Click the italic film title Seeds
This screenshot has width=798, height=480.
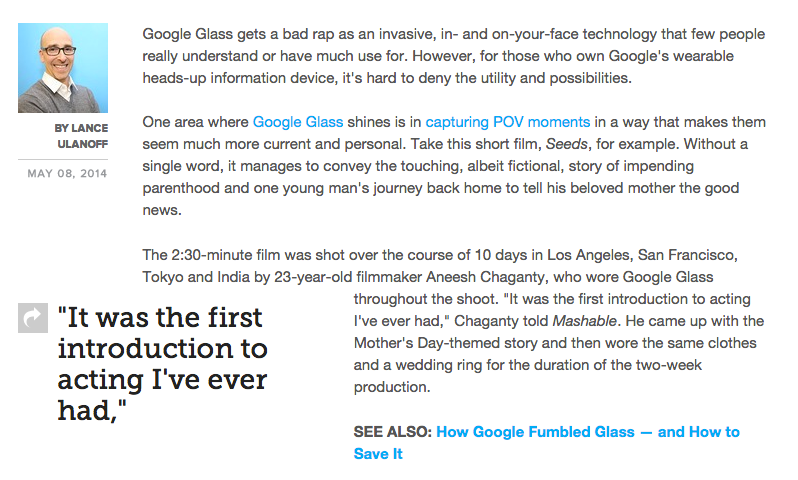point(567,144)
